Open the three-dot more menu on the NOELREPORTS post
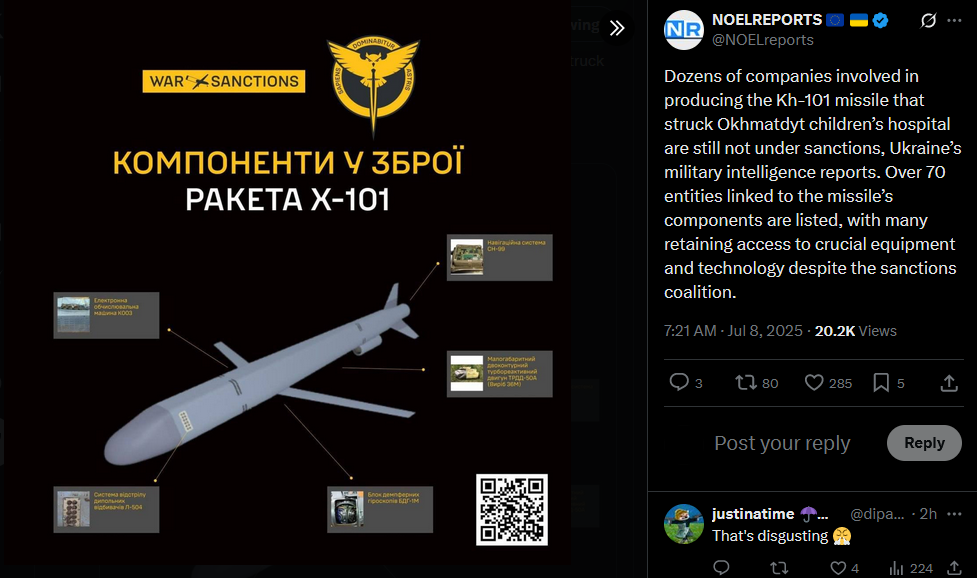Screen dimensions: 977x578 (x=954, y=21)
